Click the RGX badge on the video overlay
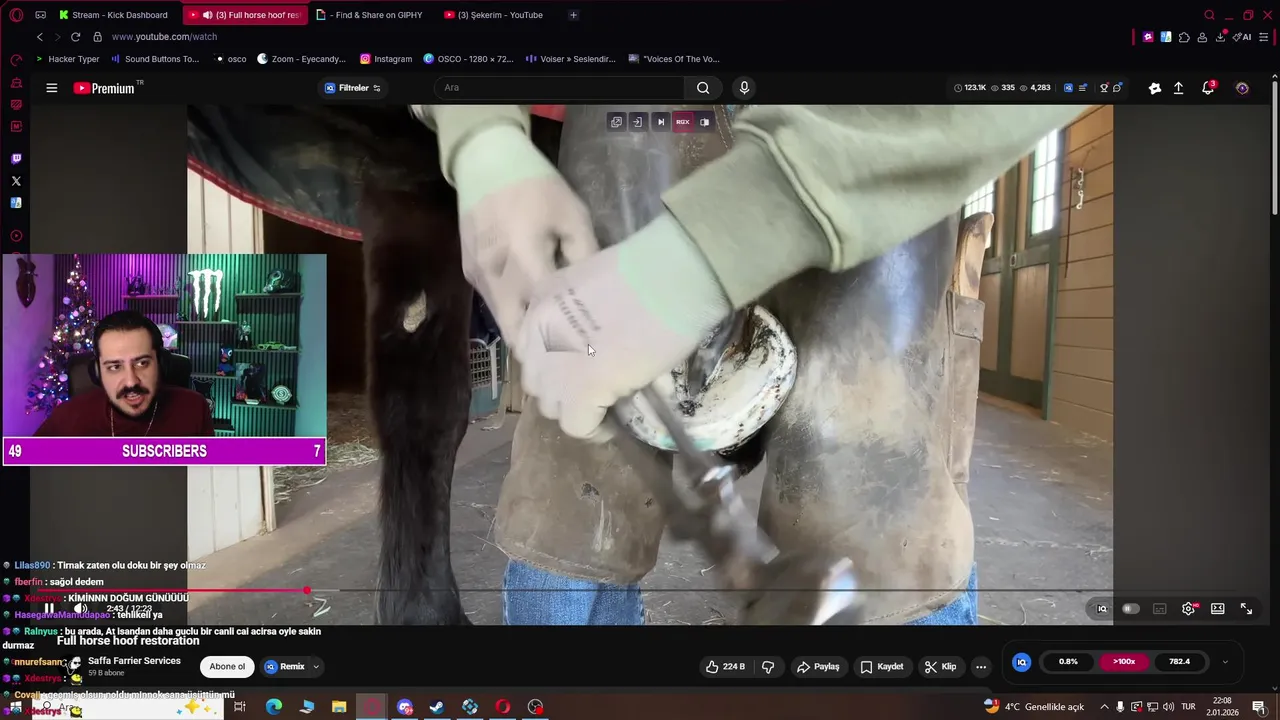This screenshot has width=1280, height=720. [x=683, y=122]
